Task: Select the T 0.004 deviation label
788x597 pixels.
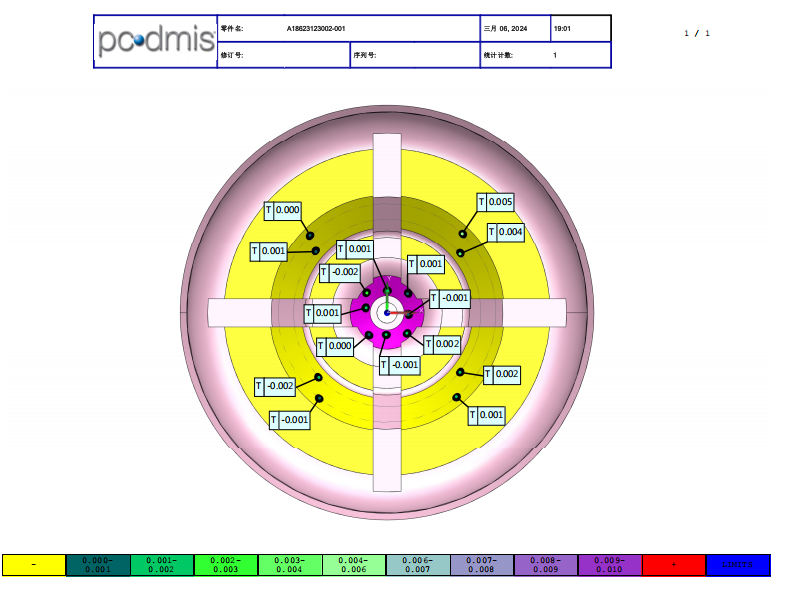Action: tap(506, 232)
